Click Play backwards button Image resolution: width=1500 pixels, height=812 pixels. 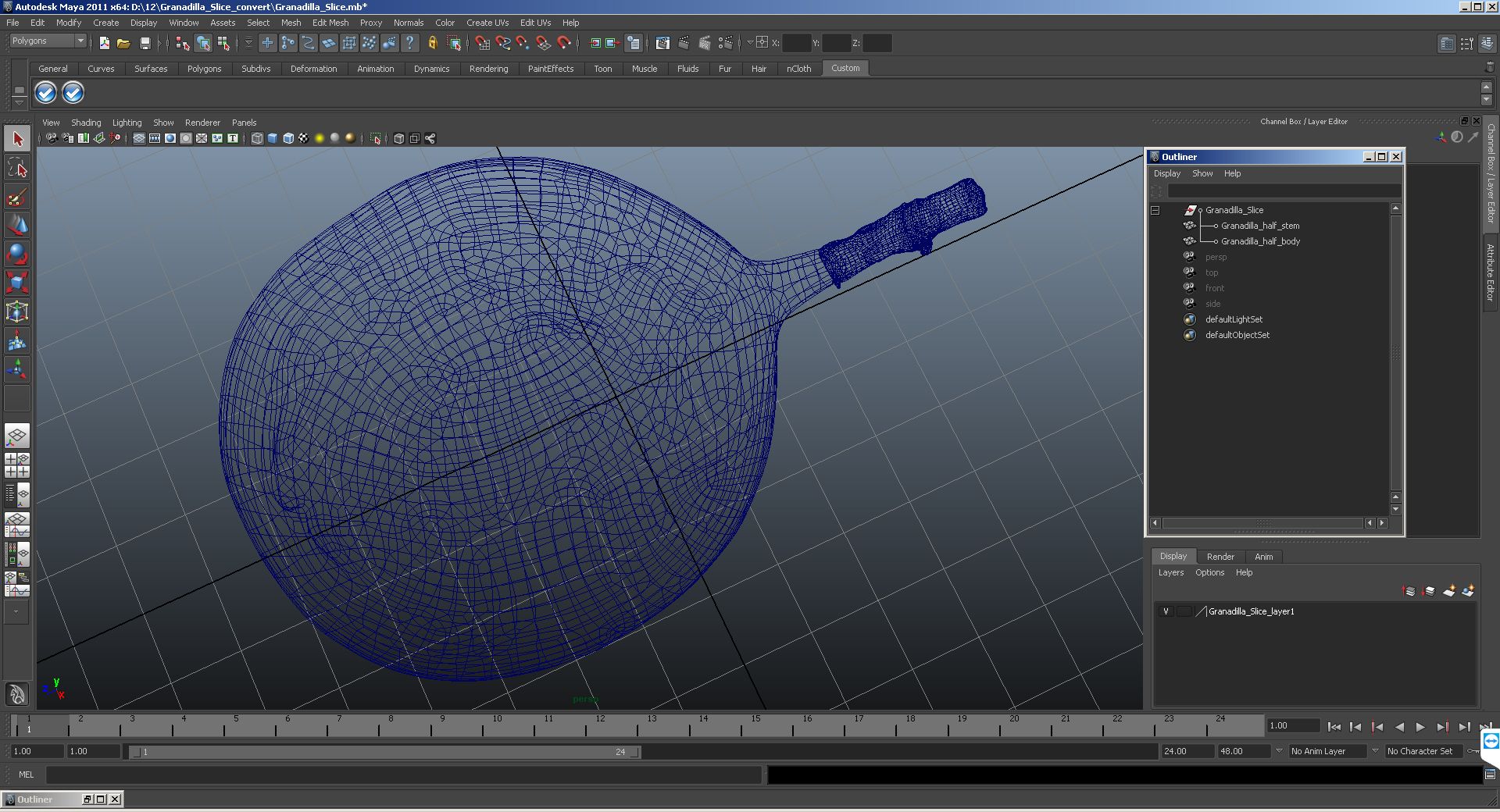click(x=1399, y=727)
